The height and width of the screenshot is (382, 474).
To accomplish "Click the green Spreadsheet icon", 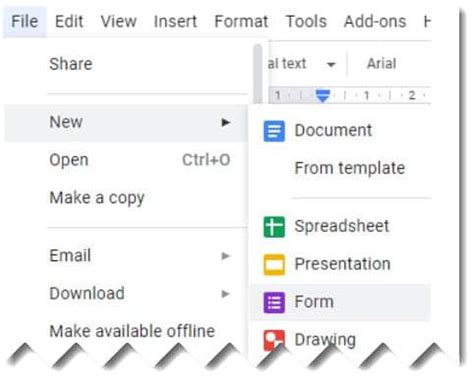I will [x=274, y=227].
